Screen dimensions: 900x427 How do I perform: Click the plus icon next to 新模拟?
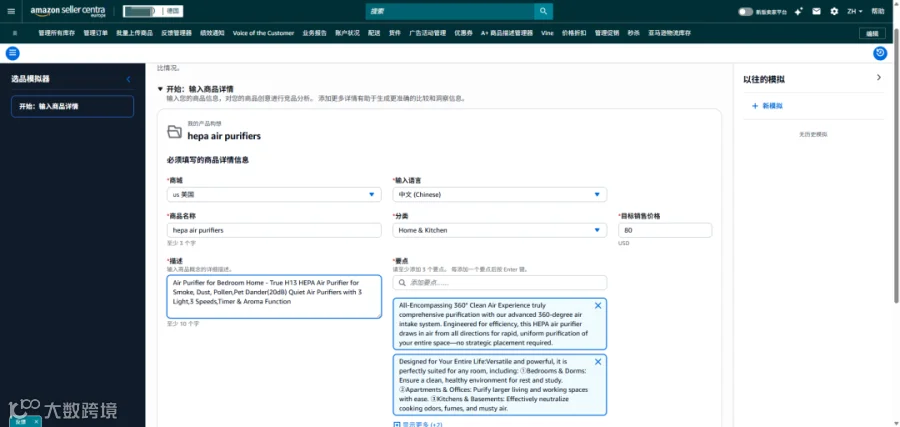pos(755,106)
